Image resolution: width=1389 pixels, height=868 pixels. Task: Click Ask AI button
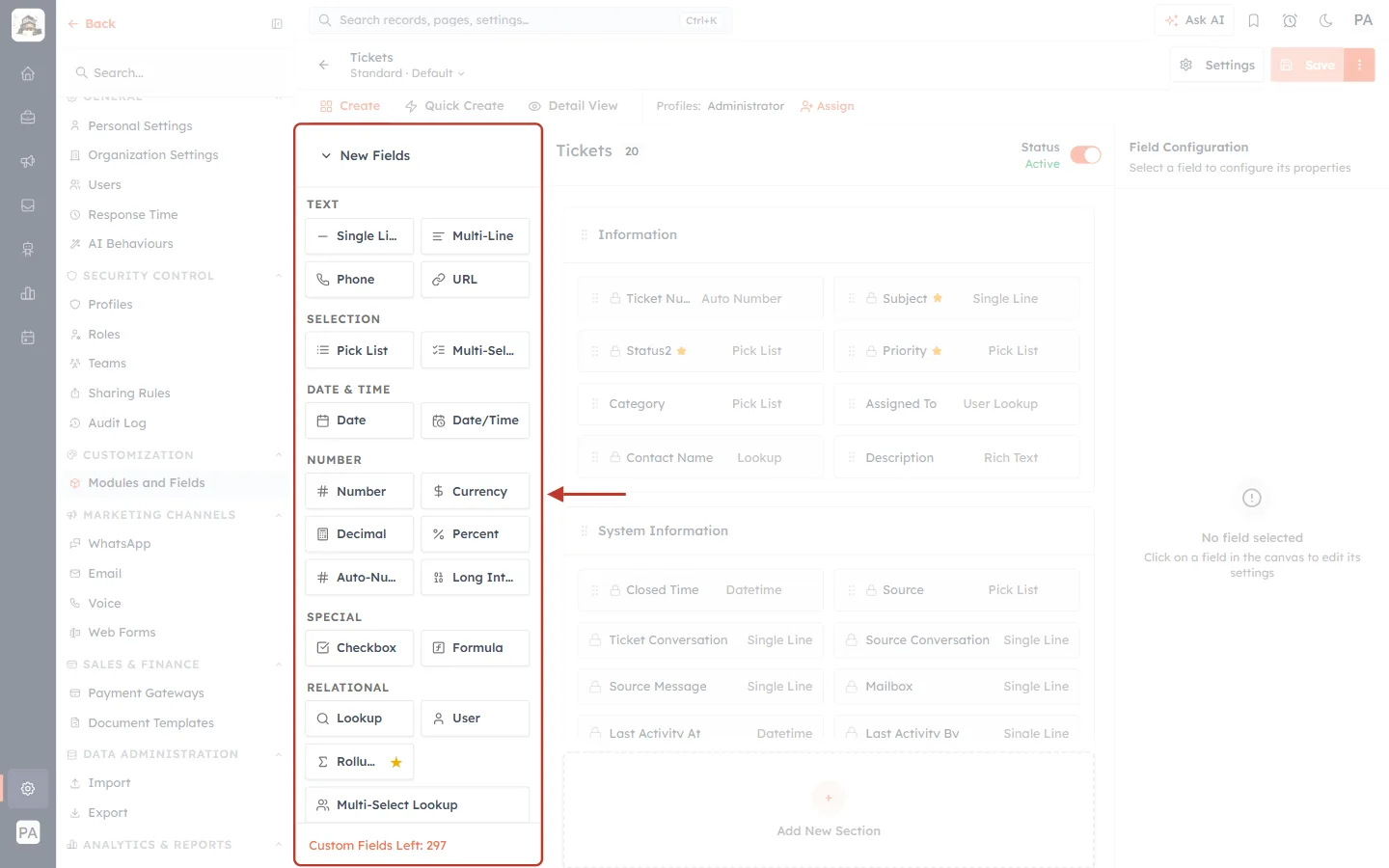(x=1194, y=20)
